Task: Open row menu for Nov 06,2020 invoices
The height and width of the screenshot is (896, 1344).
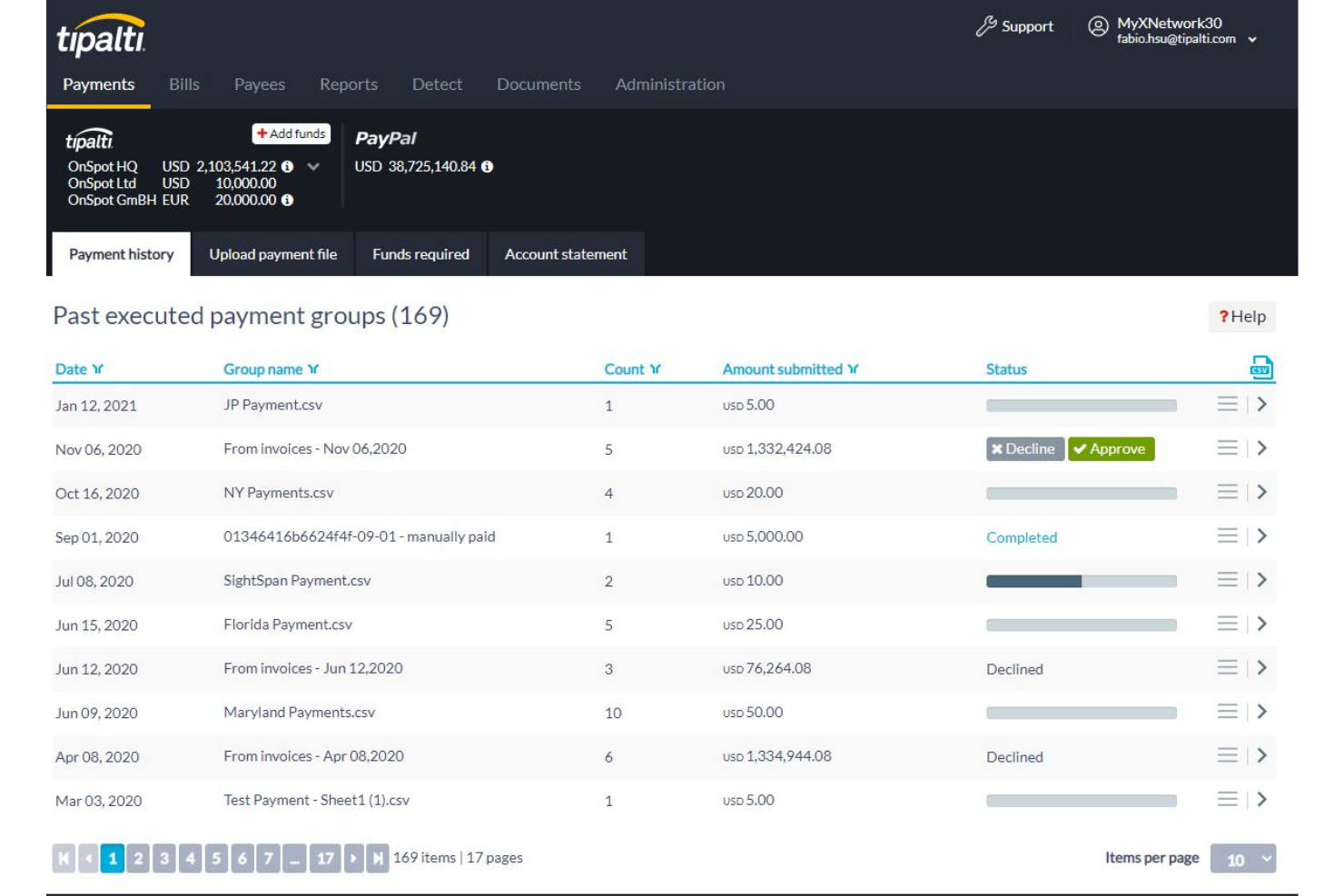Action: coord(1227,448)
